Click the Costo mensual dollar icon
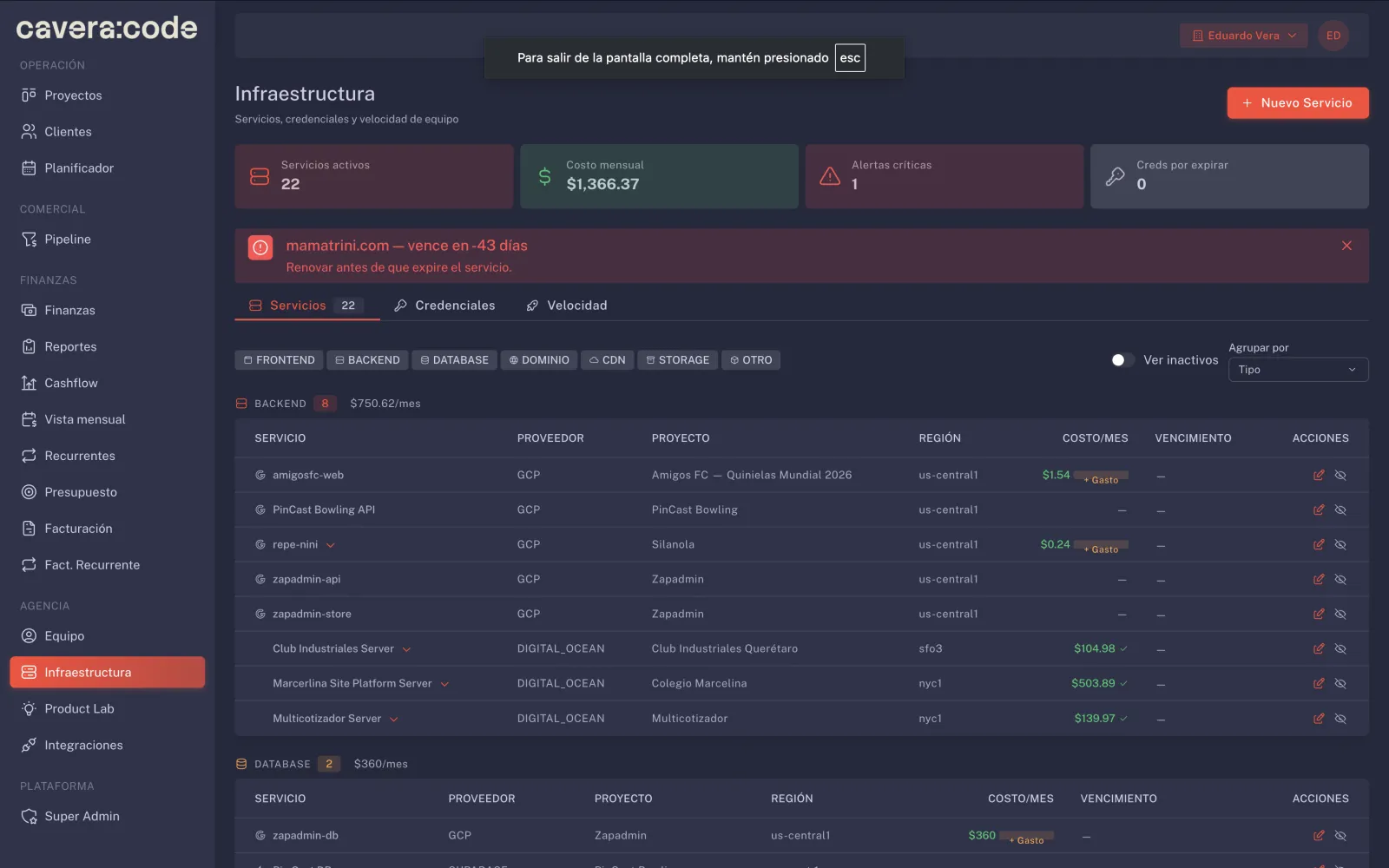1389x868 pixels. [x=544, y=176]
